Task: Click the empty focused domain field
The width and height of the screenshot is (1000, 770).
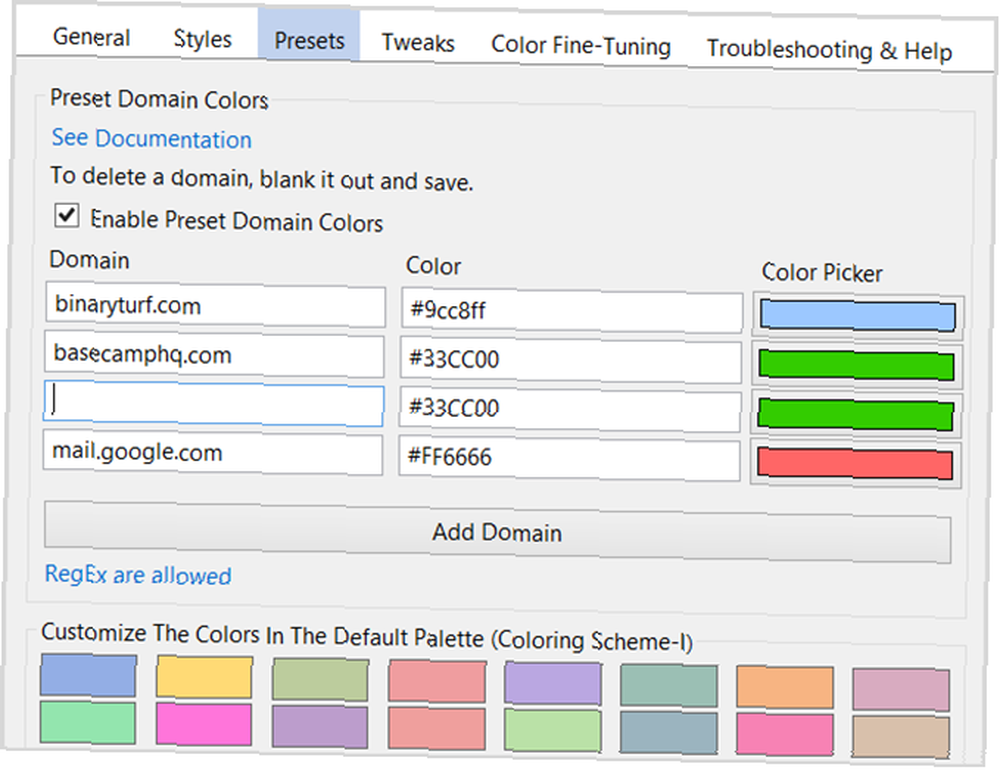Action: click(x=214, y=403)
